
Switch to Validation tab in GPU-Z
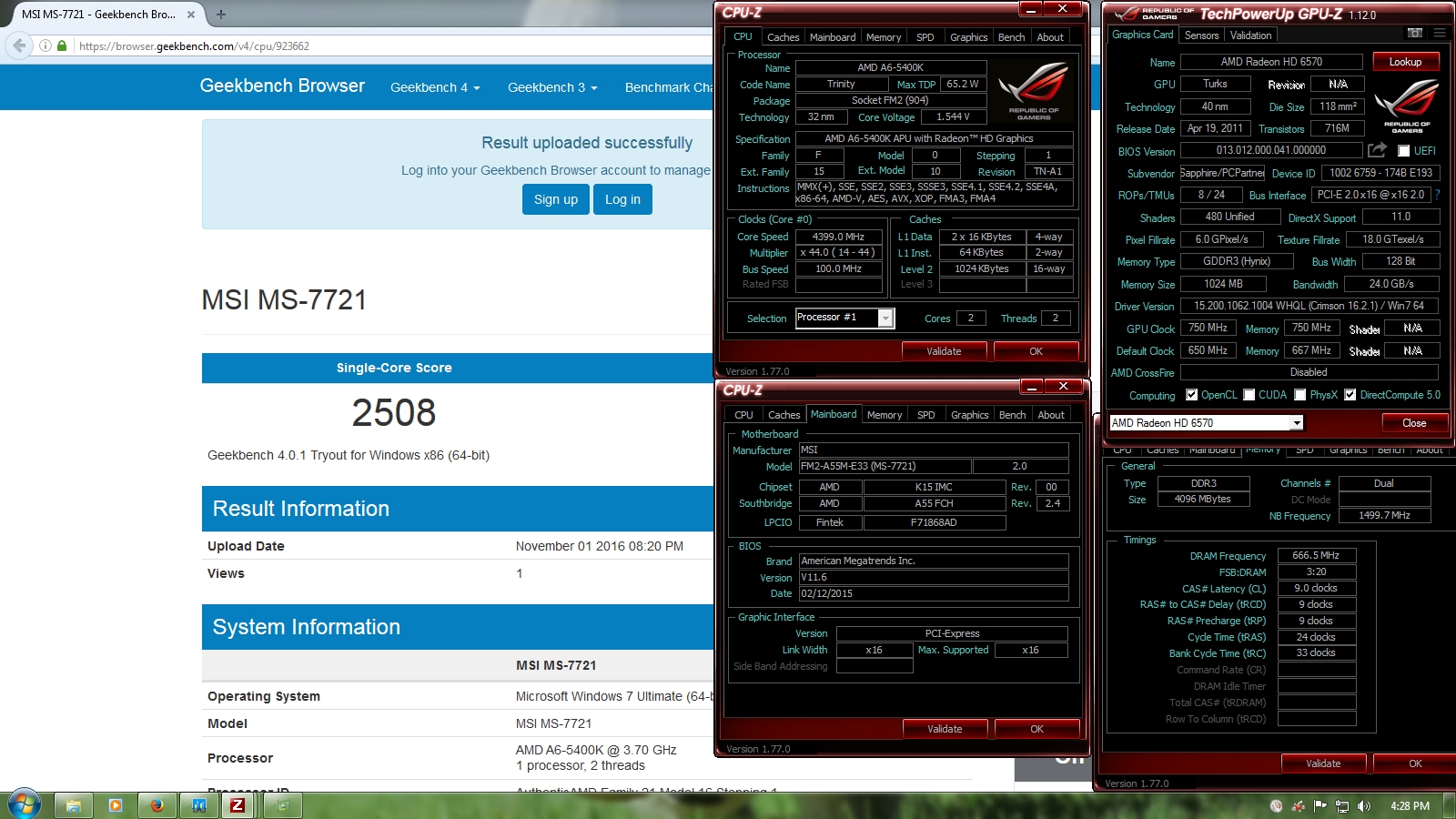coord(1250,35)
